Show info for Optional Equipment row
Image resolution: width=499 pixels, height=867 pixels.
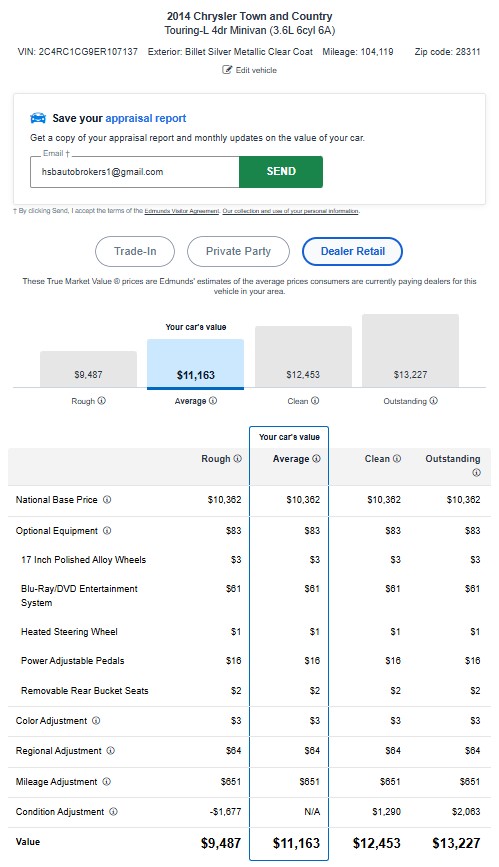pyautogui.click(x=107, y=530)
